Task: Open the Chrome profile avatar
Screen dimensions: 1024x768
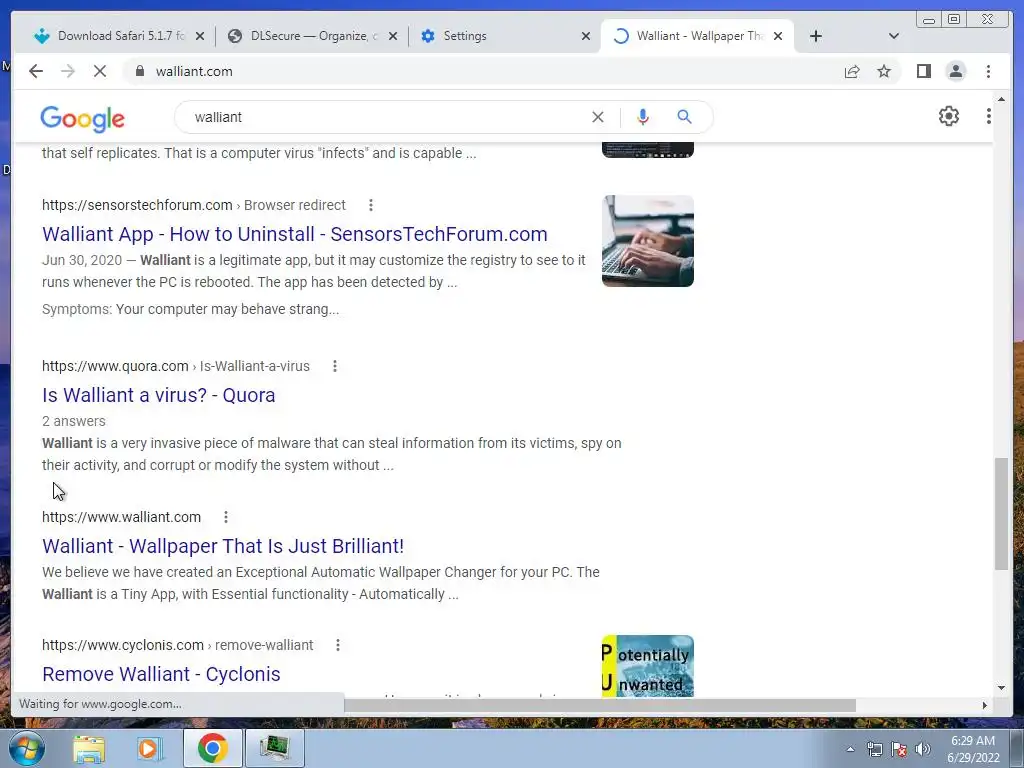Action: tap(955, 71)
